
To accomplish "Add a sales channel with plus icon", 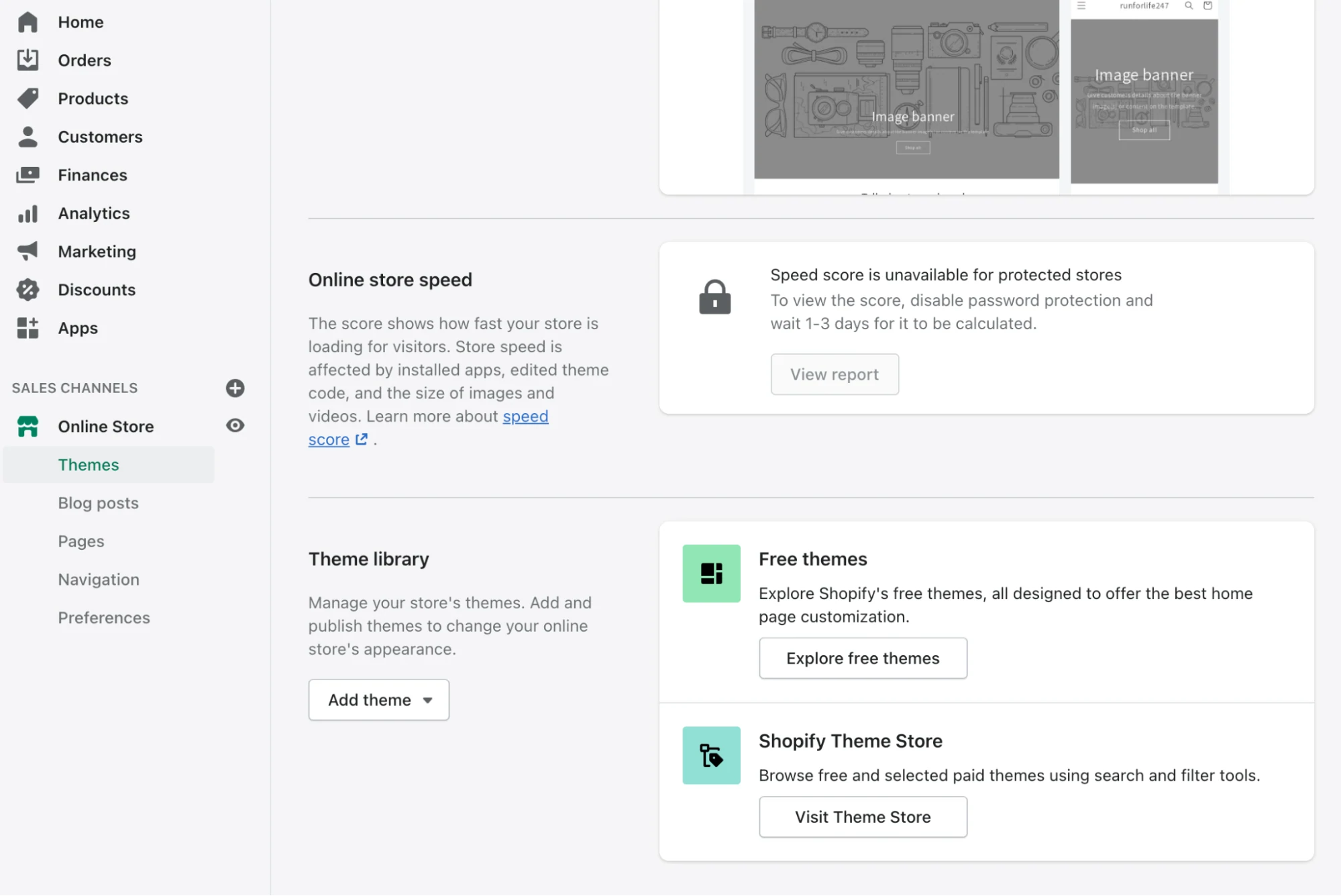I will point(235,388).
